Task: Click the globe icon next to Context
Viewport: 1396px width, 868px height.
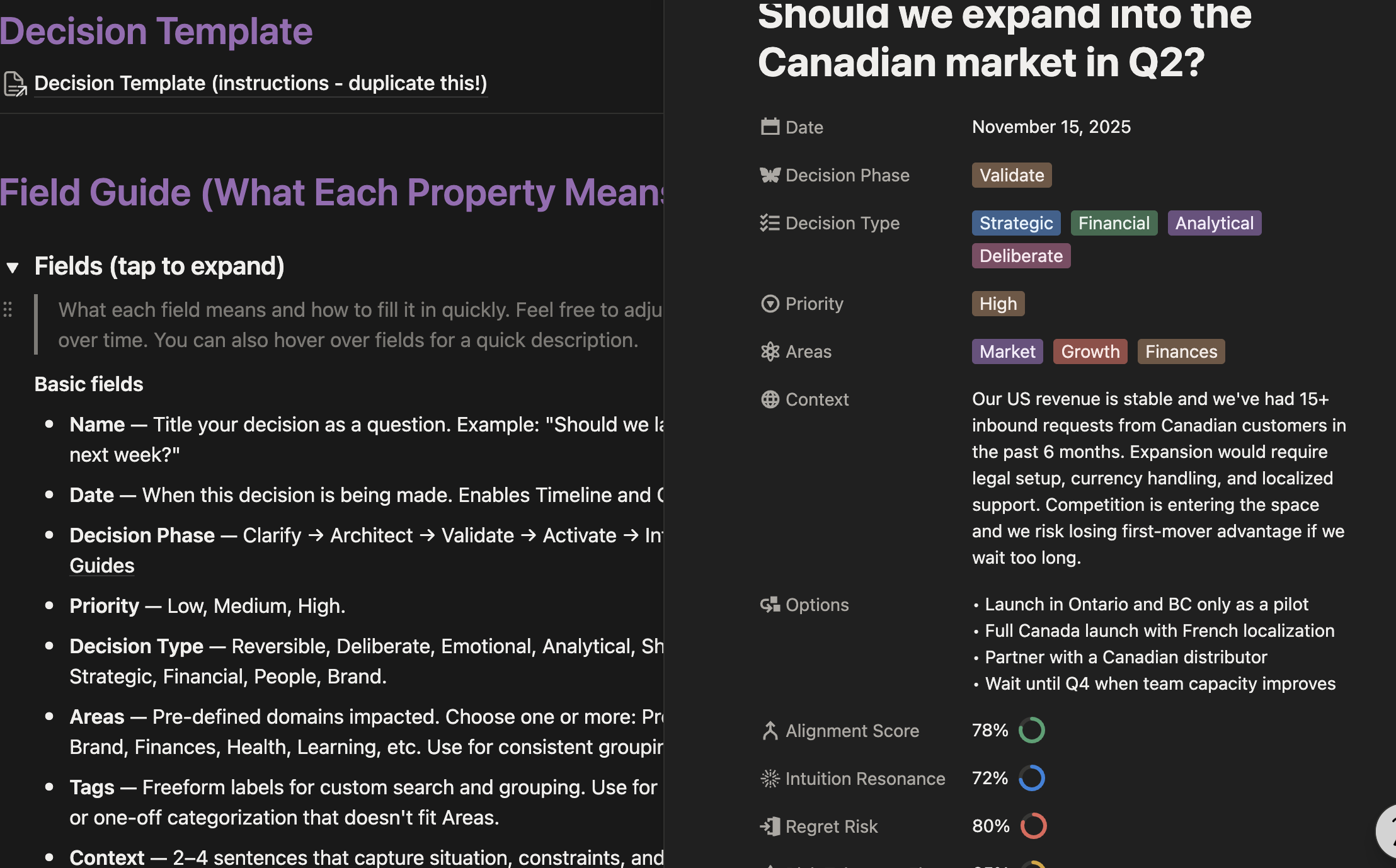Action: [x=770, y=399]
